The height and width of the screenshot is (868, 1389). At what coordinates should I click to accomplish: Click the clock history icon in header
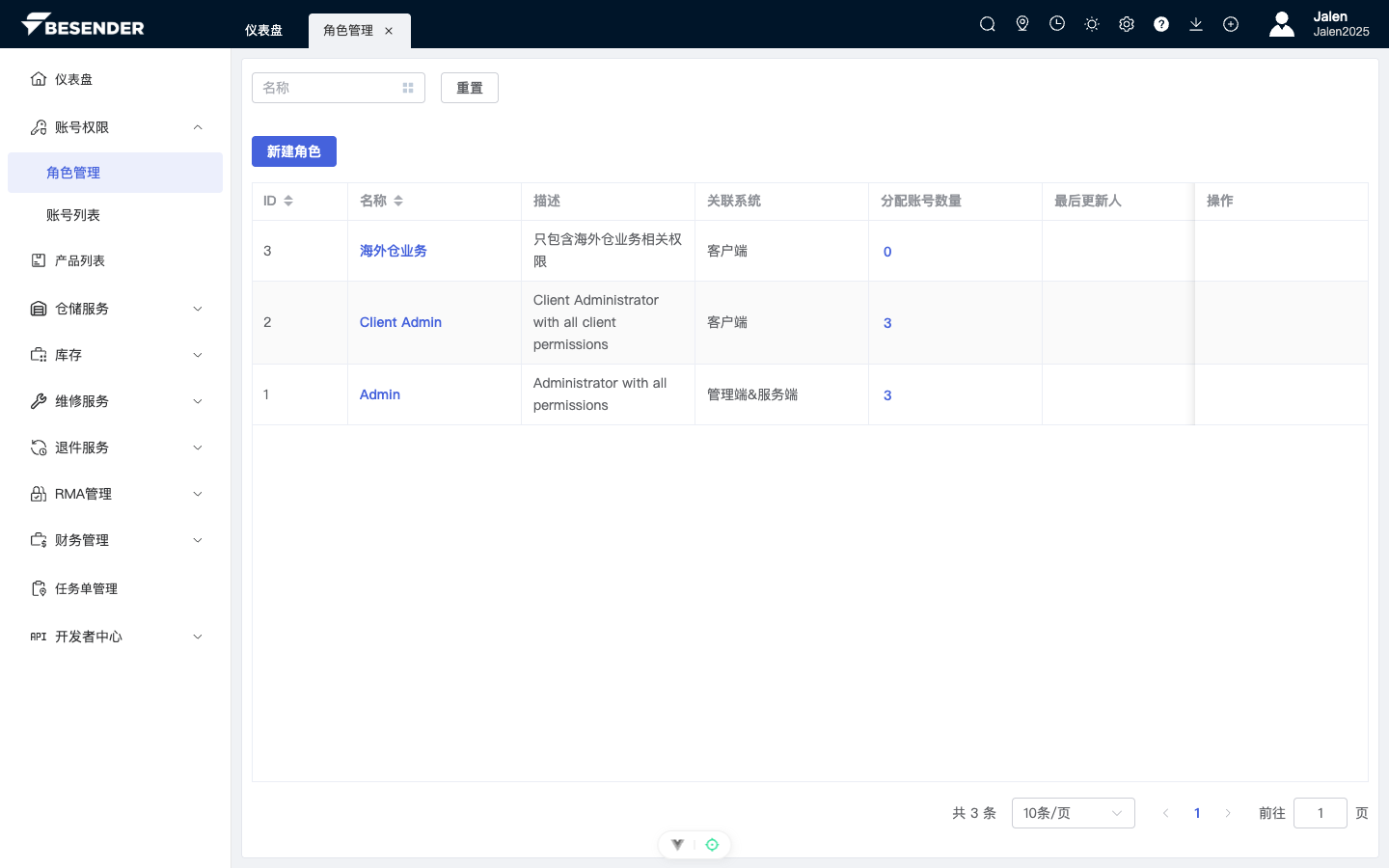point(1057,24)
